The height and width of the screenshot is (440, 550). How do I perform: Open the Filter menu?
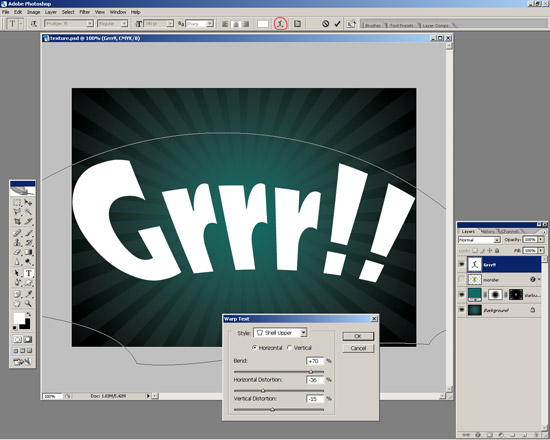[85, 12]
